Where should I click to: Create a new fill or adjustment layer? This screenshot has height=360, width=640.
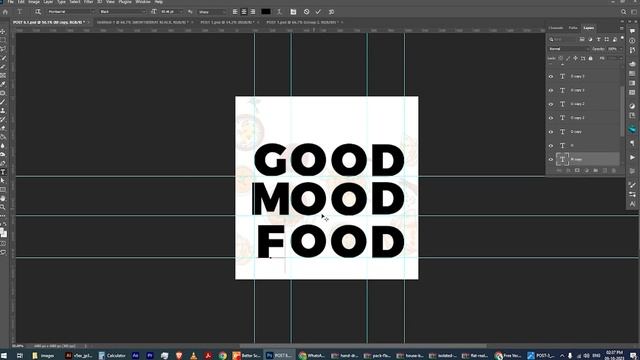click(x=587, y=170)
